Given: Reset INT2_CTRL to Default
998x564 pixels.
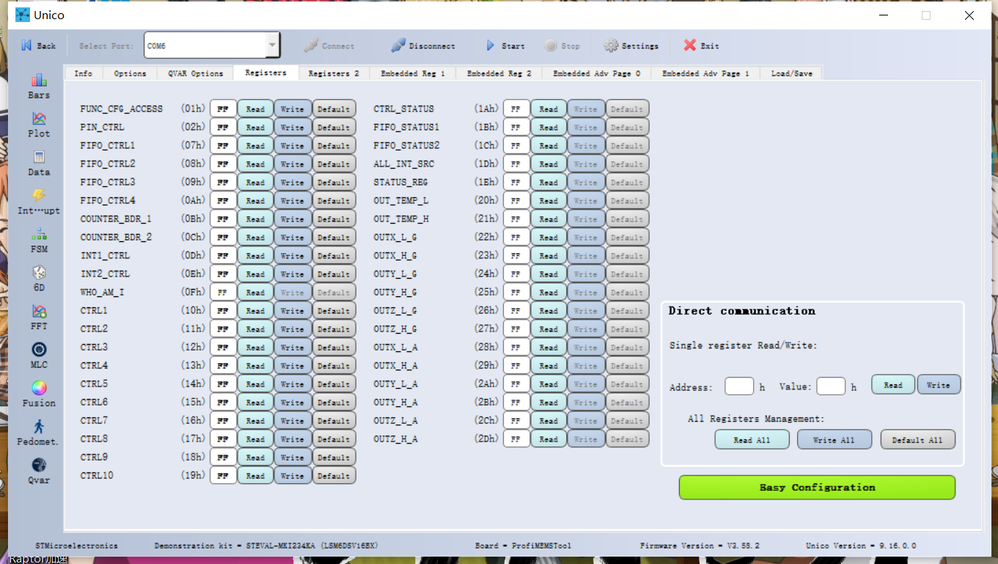Looking at the screenshot, I should [334, 274].
